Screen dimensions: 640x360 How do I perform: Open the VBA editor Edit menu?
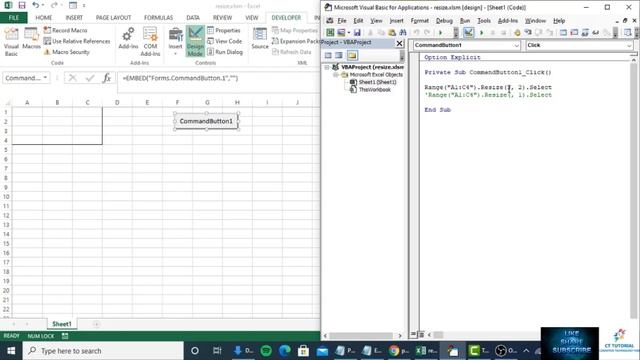tap(358, 20)
